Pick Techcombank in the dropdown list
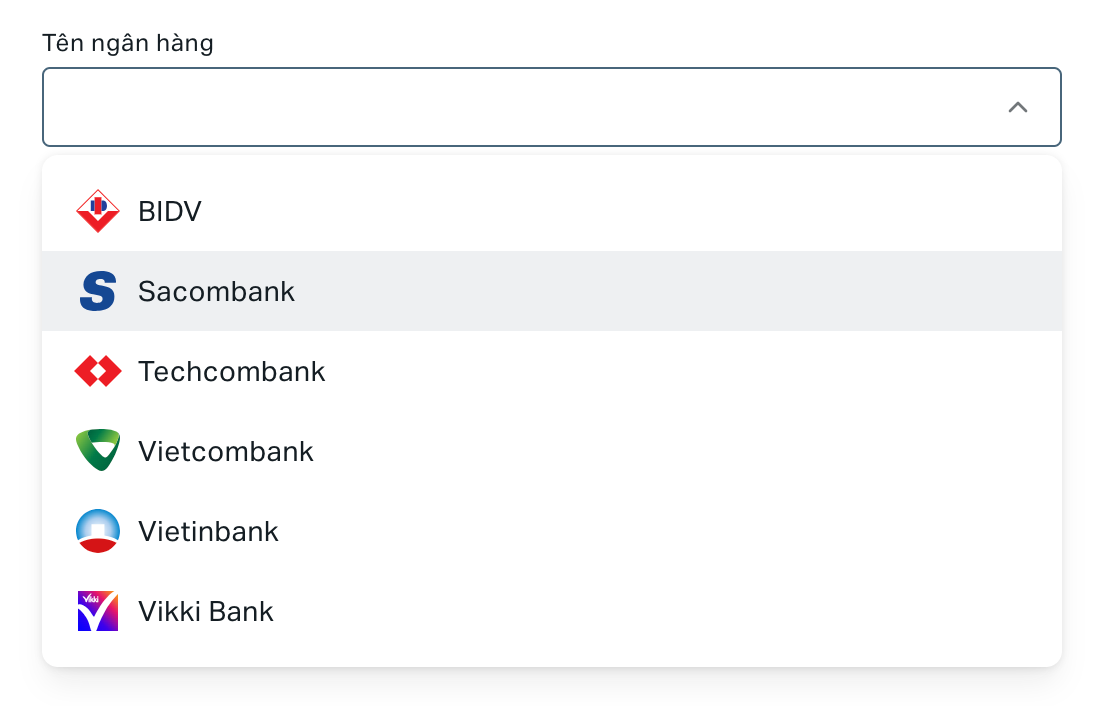 [232, 371]
